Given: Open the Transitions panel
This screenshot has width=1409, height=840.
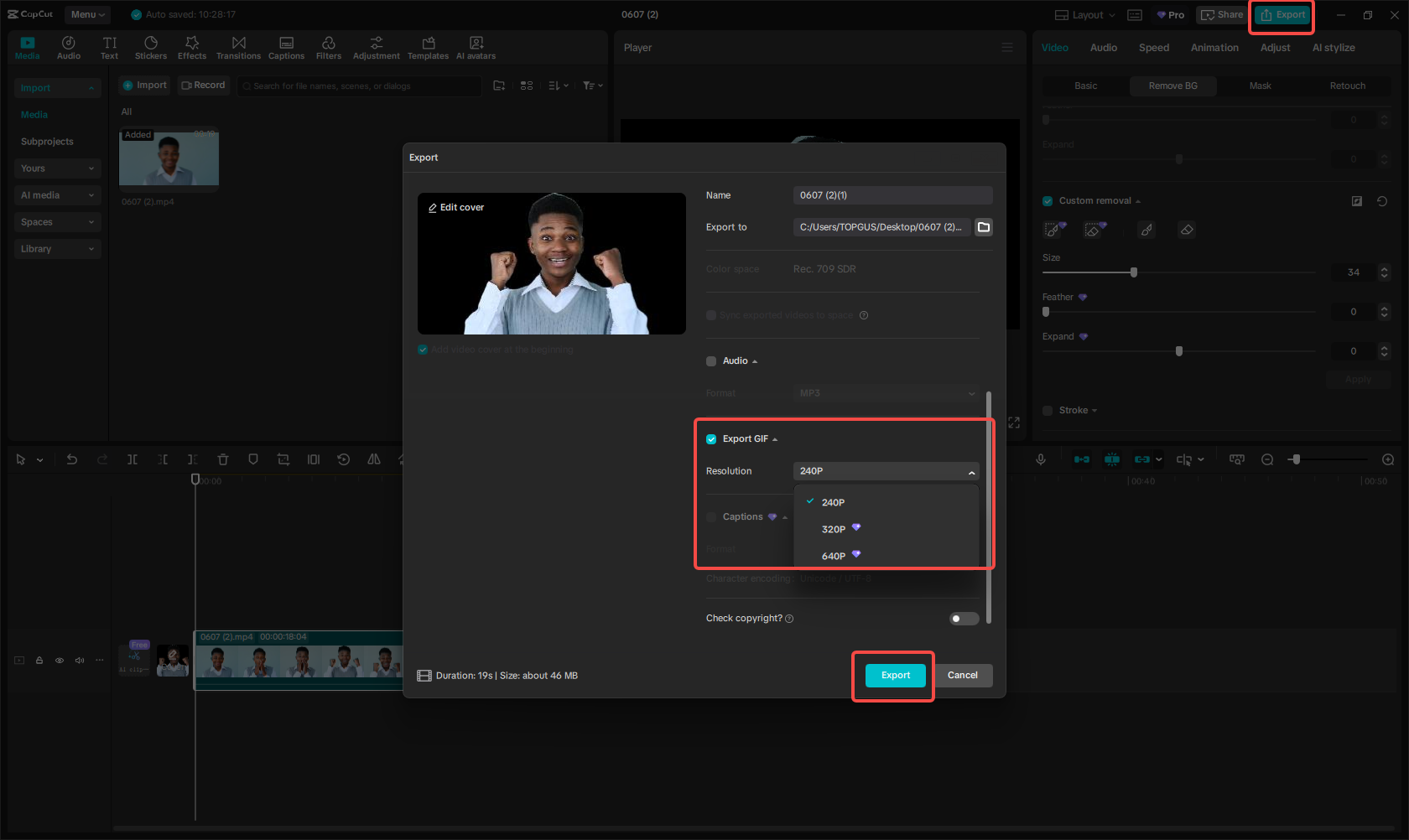Looking at the screenshot, I should coord(238,46).
